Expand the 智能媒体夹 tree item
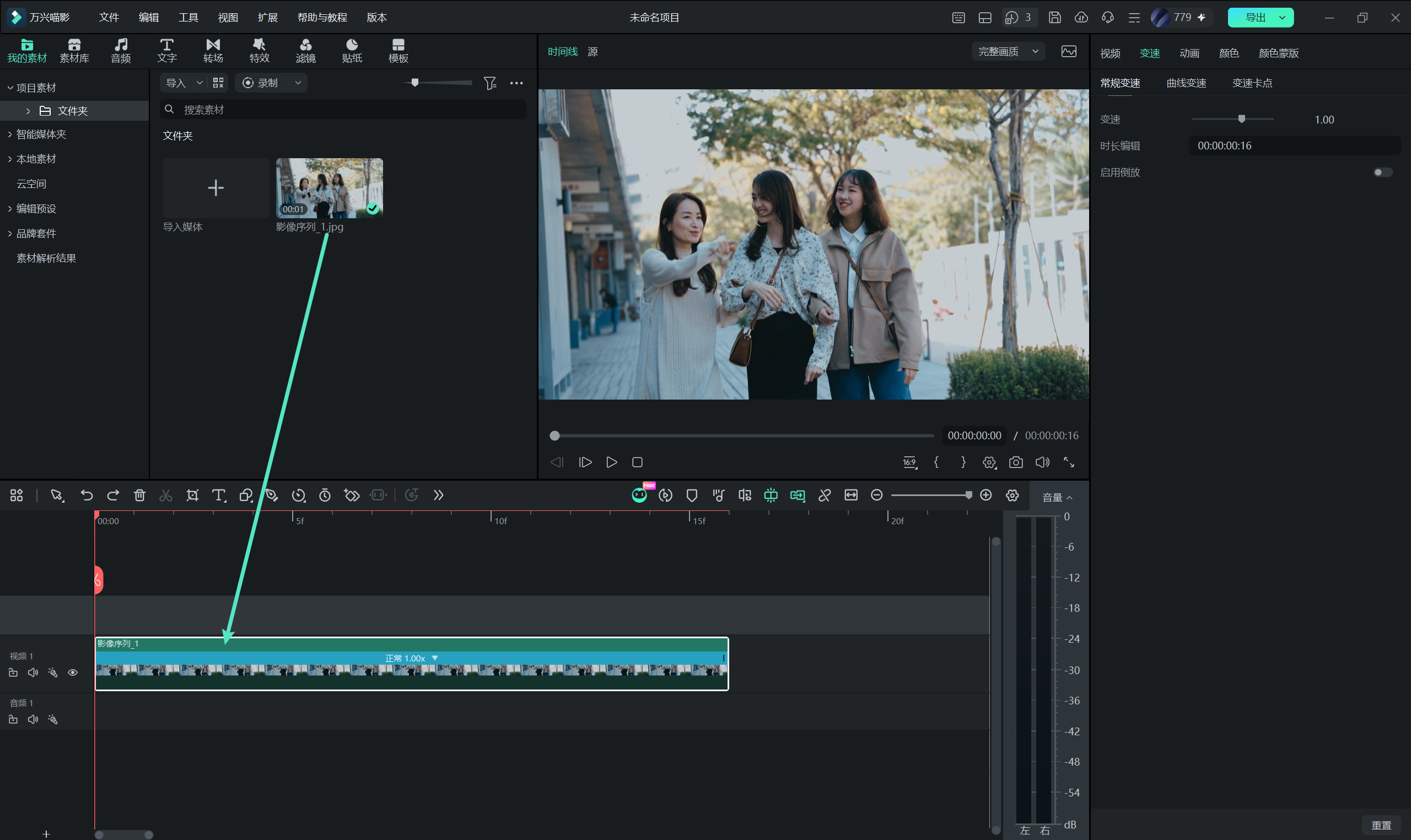Image resolution: width=1411 pixels, height=840 pixels. (9, 134)
